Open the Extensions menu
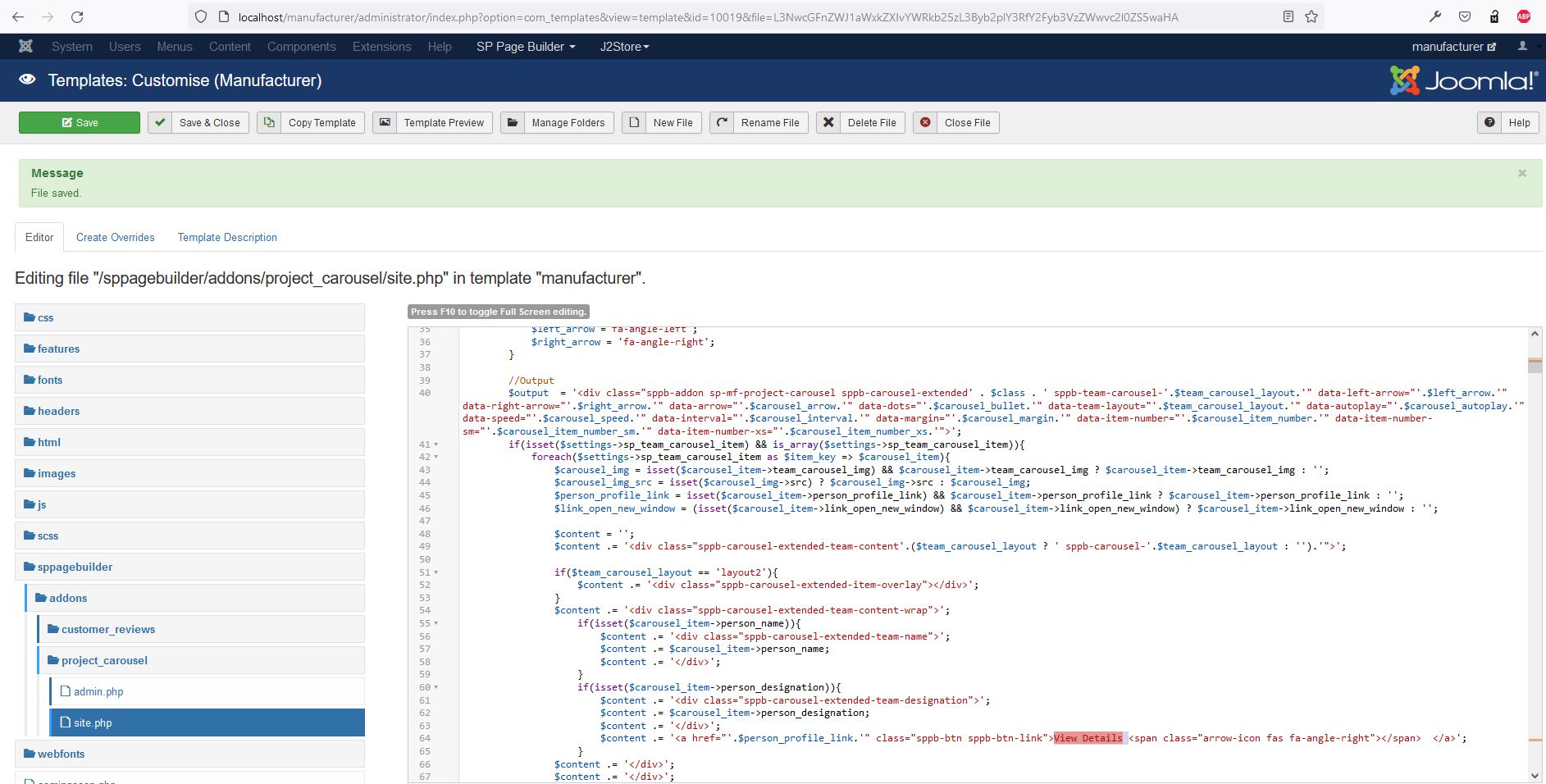Image resolution: width=1546 pixels, height=784 pixels. 381,47
